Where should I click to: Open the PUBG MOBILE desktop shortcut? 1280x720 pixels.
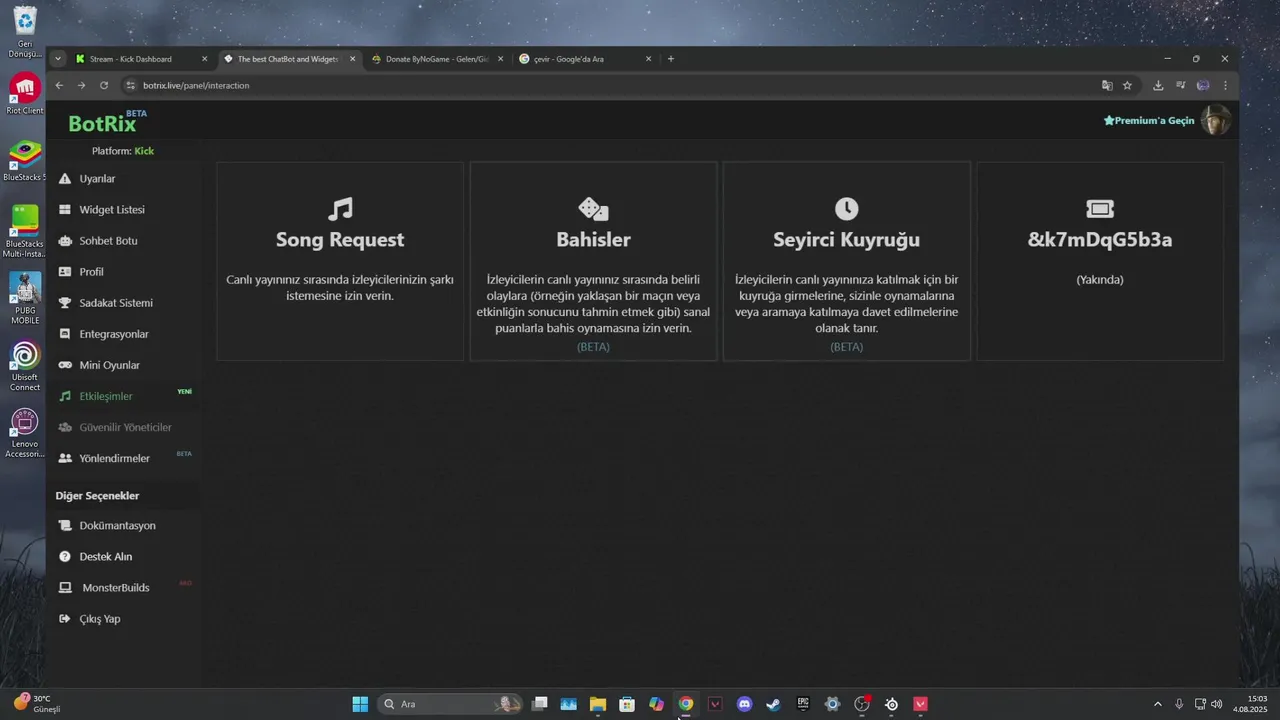pyautogui.click(x=25, y=298)
